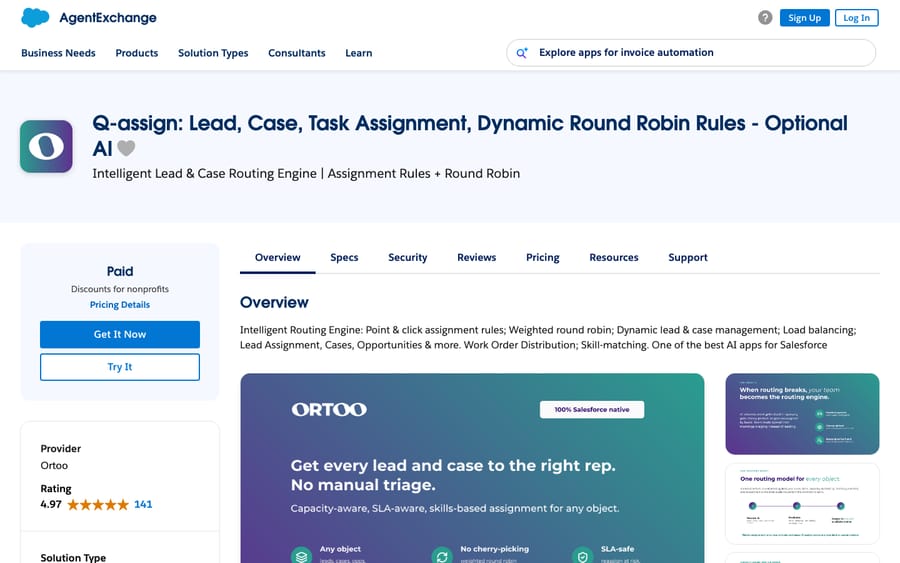Click the Get It Now button
The width and height of the screenshot is (900, 563).
pos(120,335)
